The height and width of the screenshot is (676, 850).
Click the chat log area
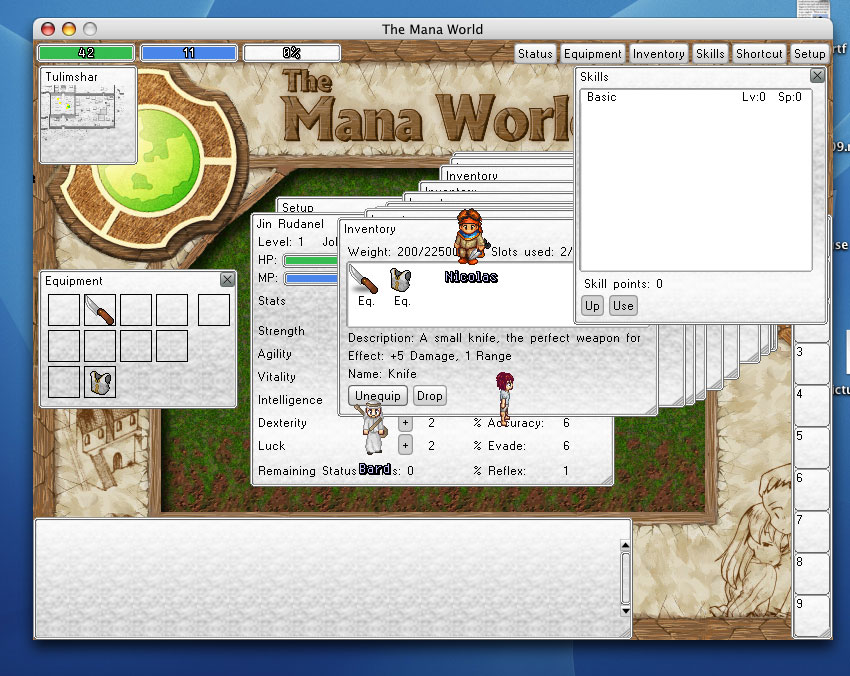(327, 578)
